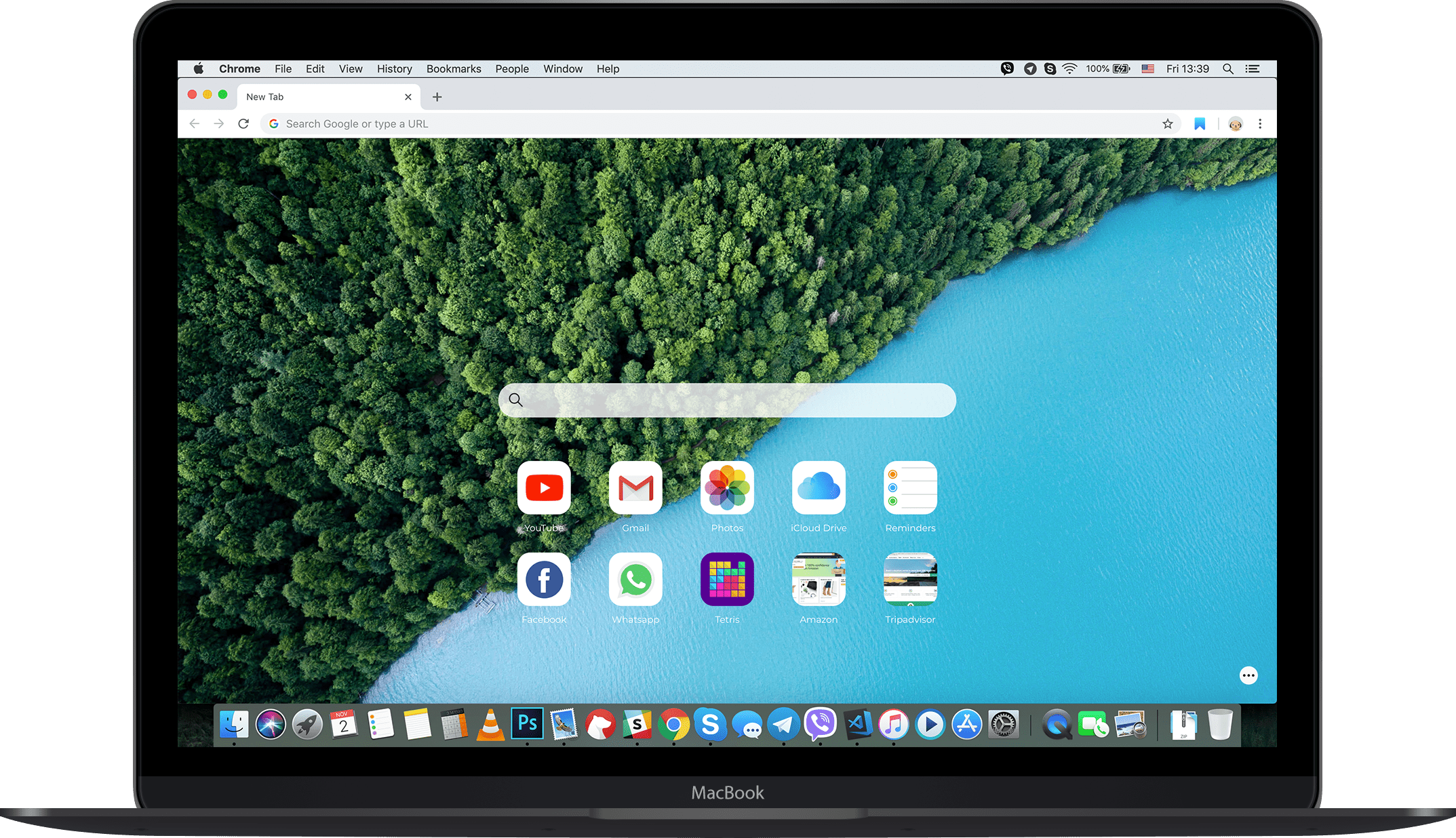This screenshot has width=1456, height=838.
Task: Open the Apple menu
Action: click(x=198, y=68)
